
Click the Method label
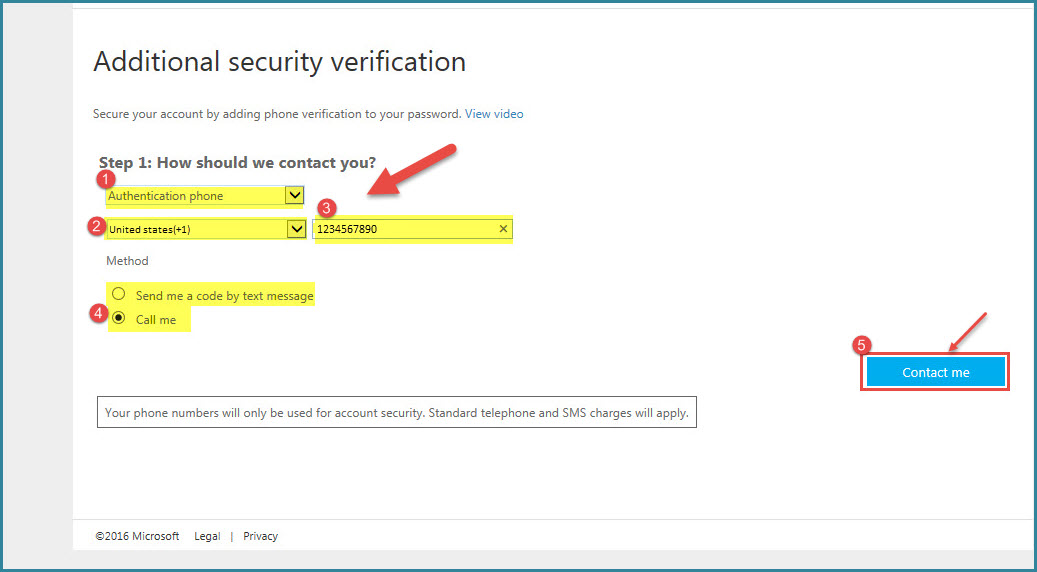(x=128, y=261)
